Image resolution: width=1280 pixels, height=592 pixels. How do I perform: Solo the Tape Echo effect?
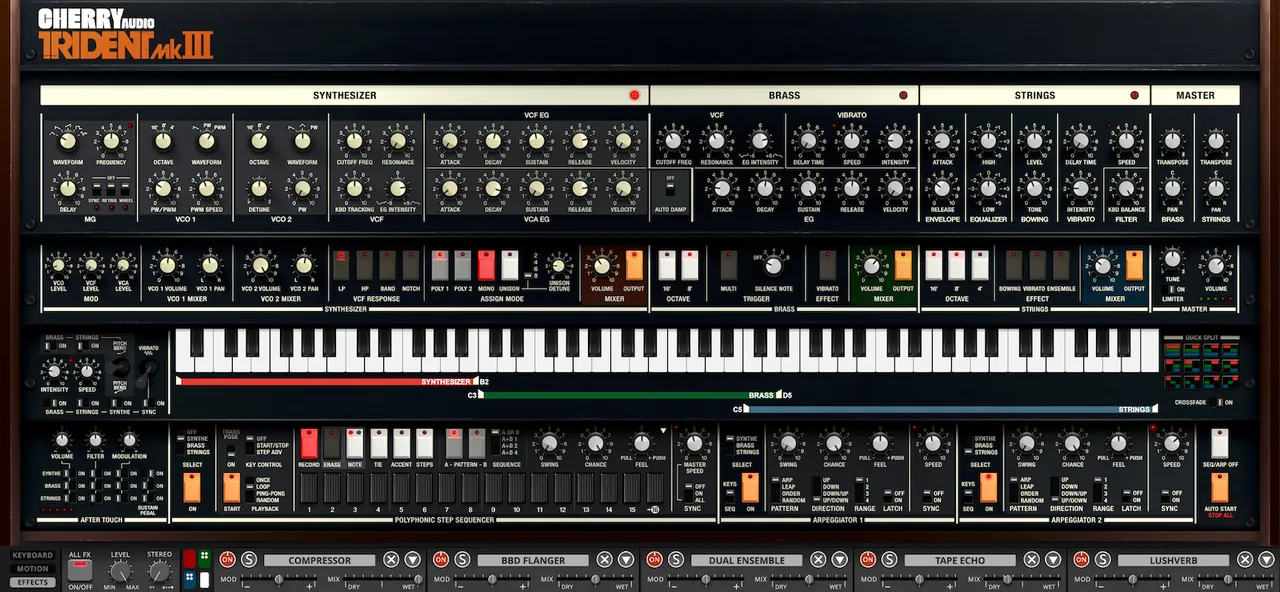pyautogui.click(x=889, y=560)
